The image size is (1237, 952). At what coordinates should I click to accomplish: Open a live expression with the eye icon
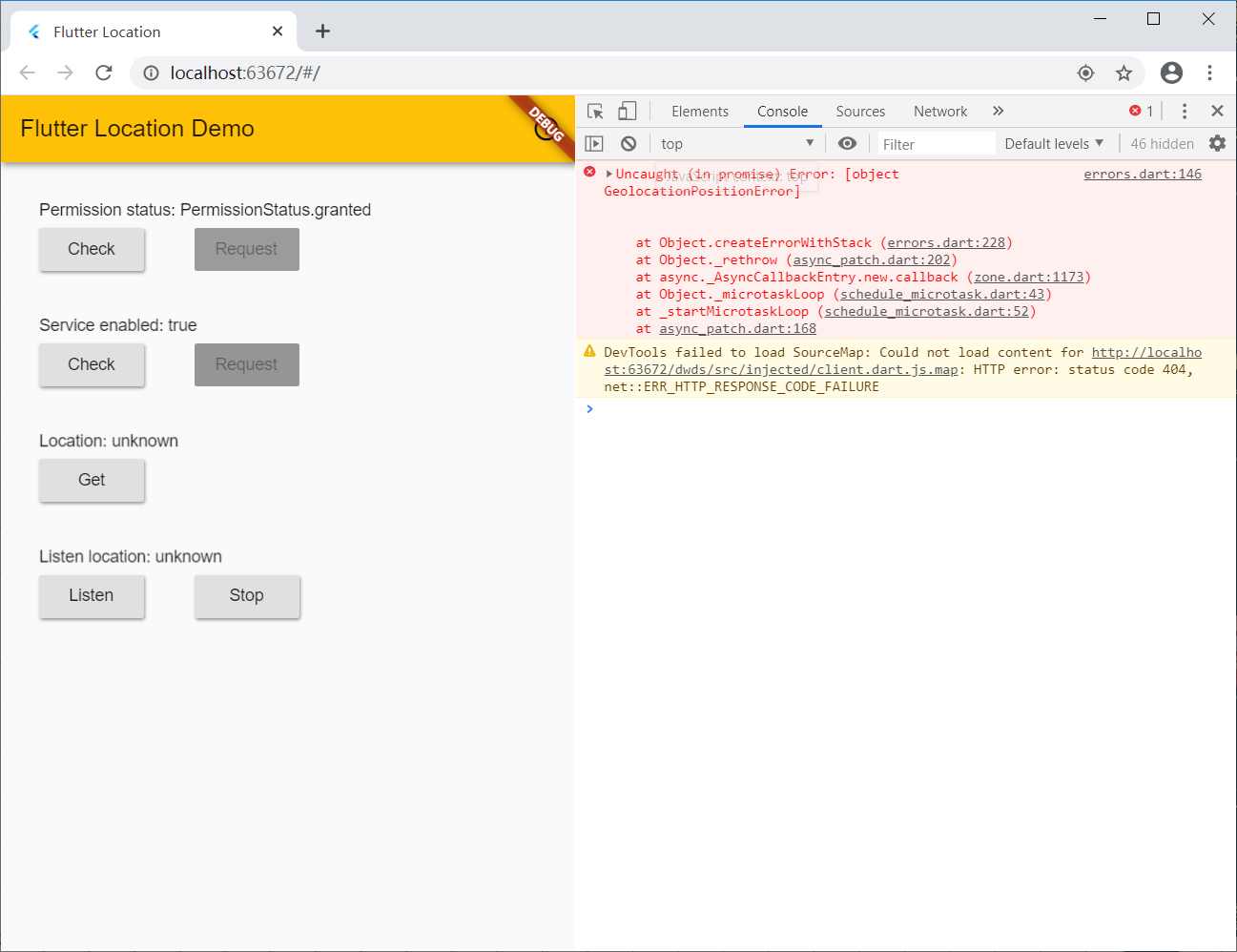[x=847, y=143]
